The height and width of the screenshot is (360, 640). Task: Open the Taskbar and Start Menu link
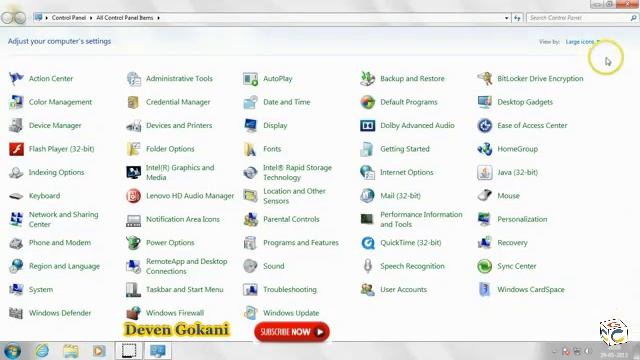click(x=184, y=289)
